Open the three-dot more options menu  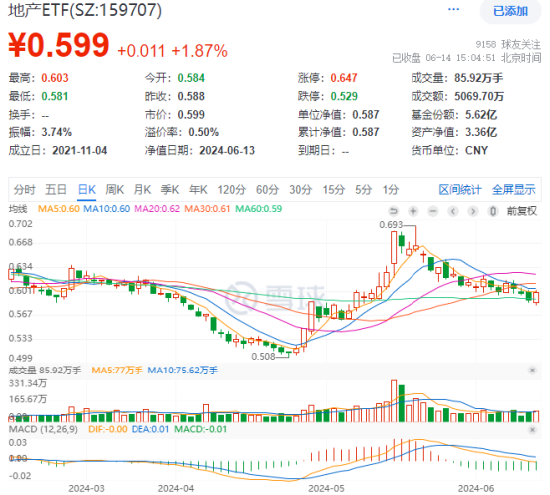pyautogui.click(x=454, y=9)
